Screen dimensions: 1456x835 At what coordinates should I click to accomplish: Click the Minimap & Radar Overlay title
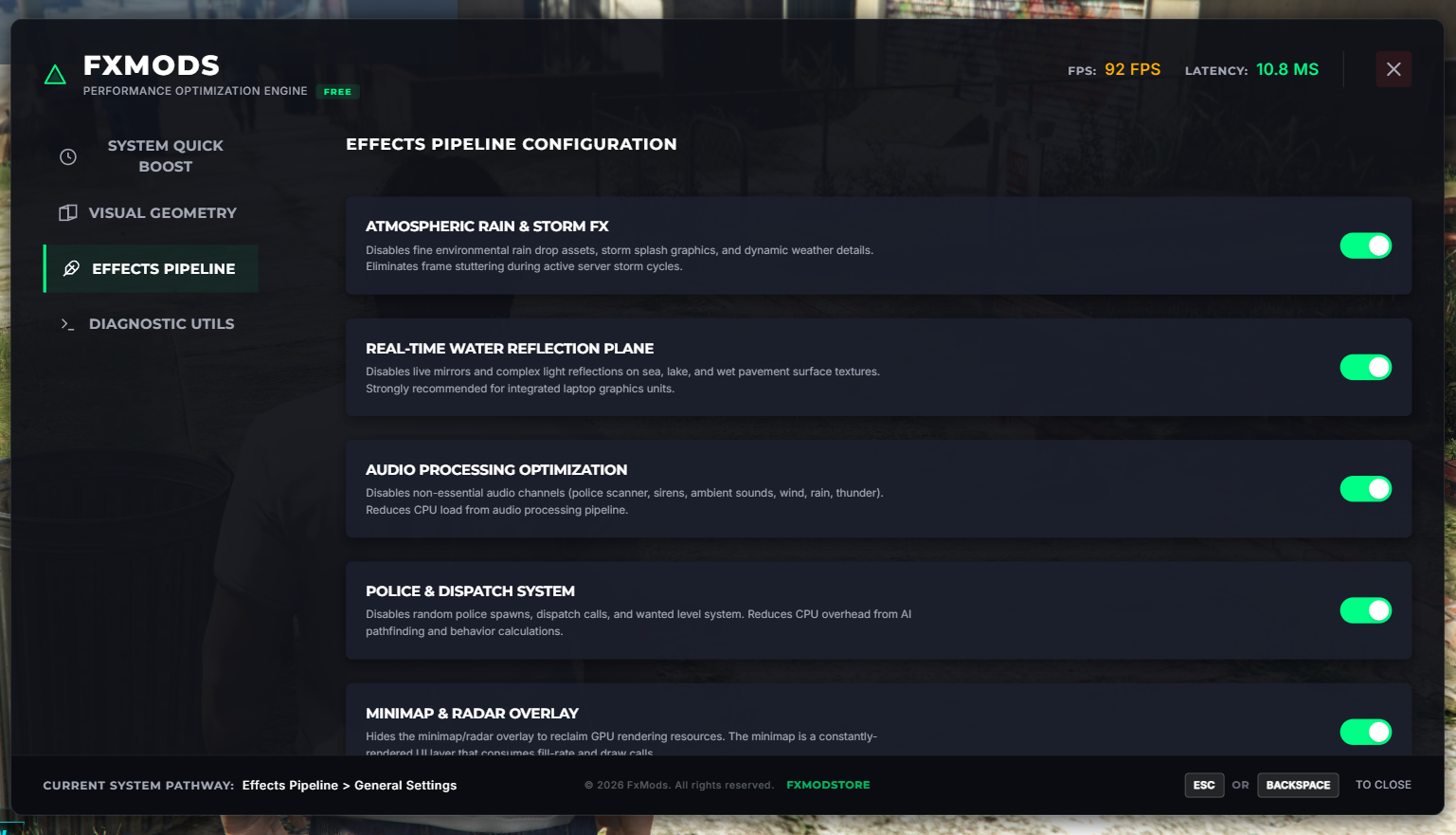point(472,714)
